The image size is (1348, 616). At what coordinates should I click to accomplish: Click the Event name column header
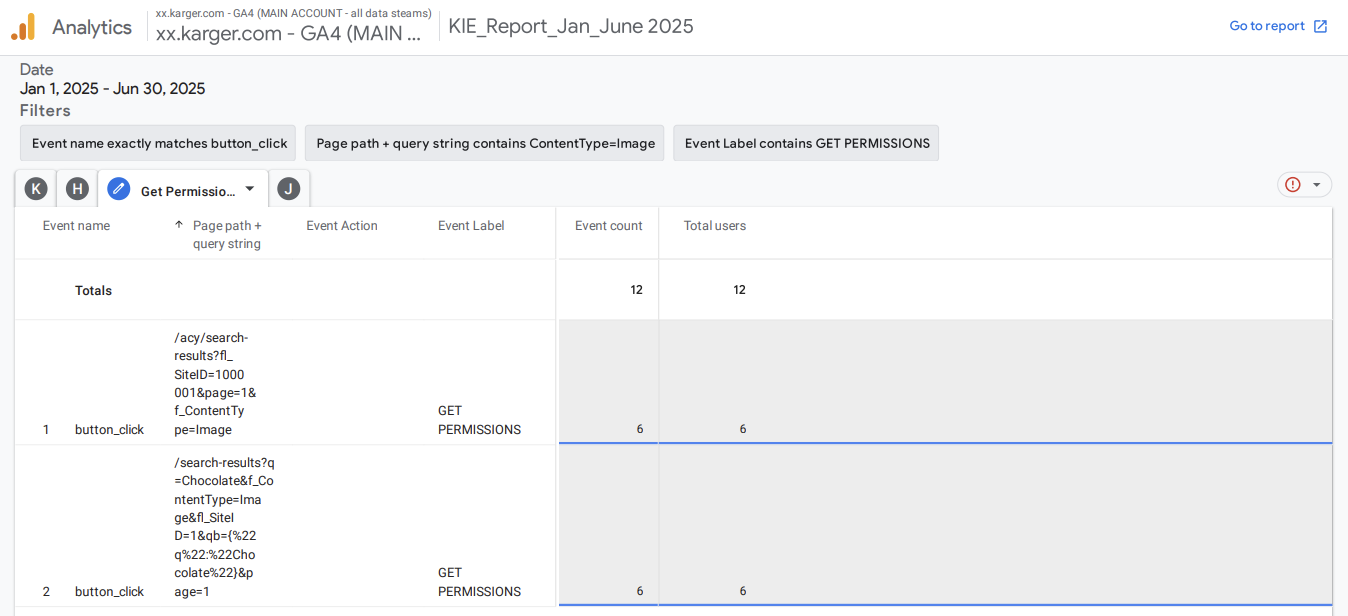pos(76,226)
